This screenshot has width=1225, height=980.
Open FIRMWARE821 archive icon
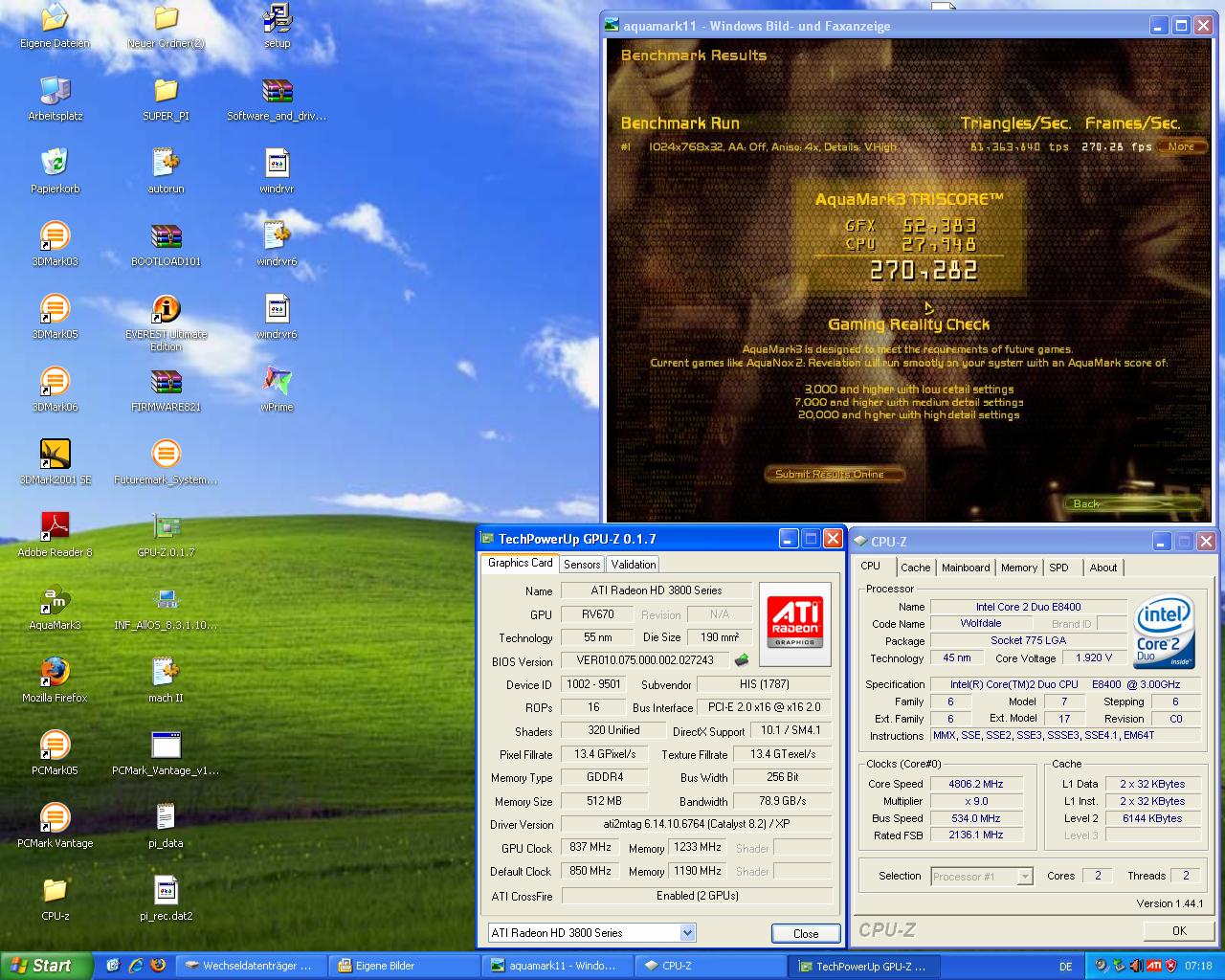[166, 381]
